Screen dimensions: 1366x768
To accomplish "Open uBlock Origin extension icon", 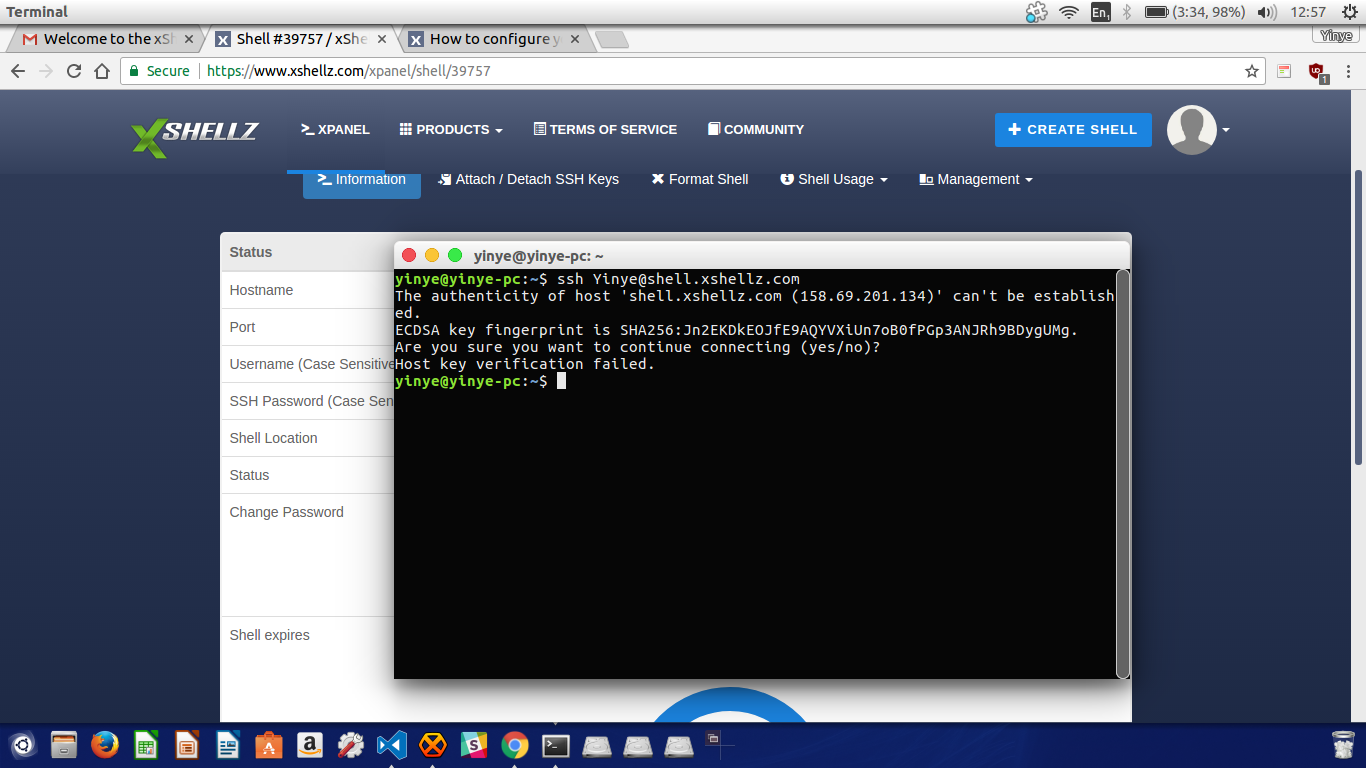I will 1317,72.
